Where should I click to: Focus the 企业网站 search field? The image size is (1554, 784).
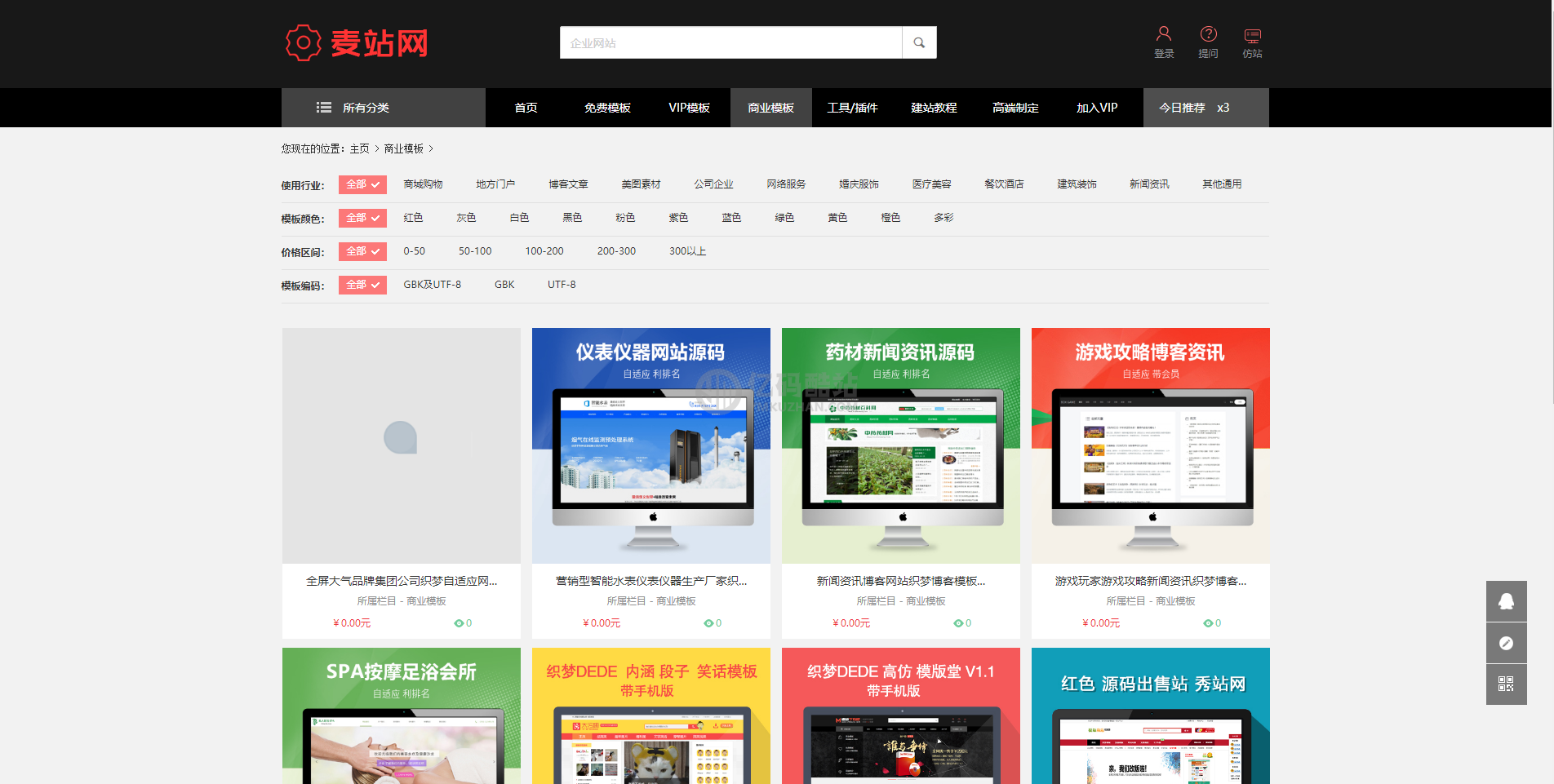point(730,42)
